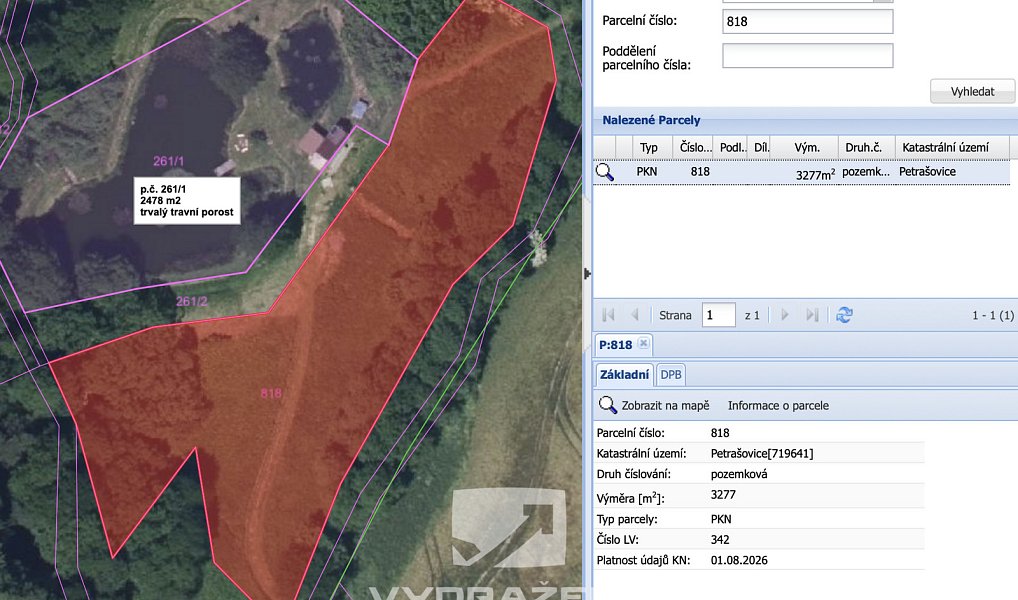This screenshot has width=1018, height=600.
Task: Close the P:818 tab
Action: (x=643, y=344)
